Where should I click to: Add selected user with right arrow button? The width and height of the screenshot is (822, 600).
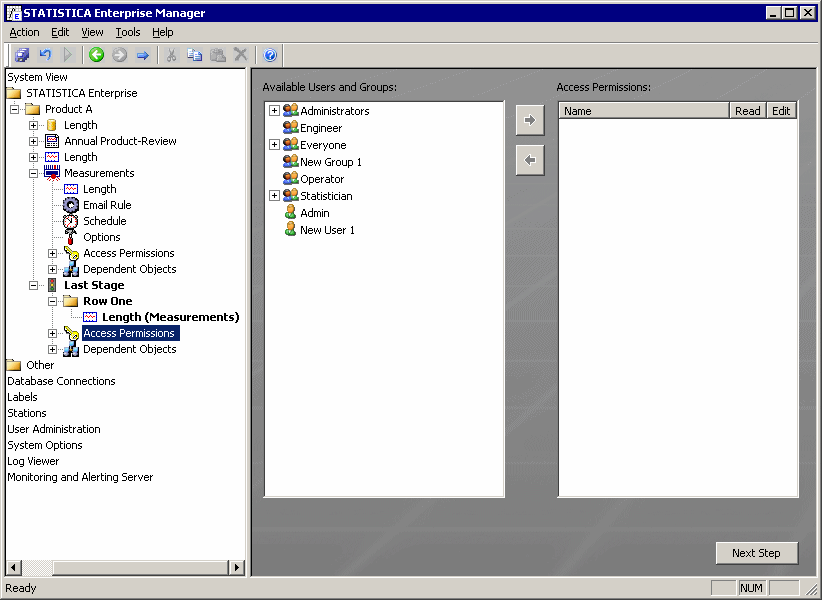tap(530, 120)
